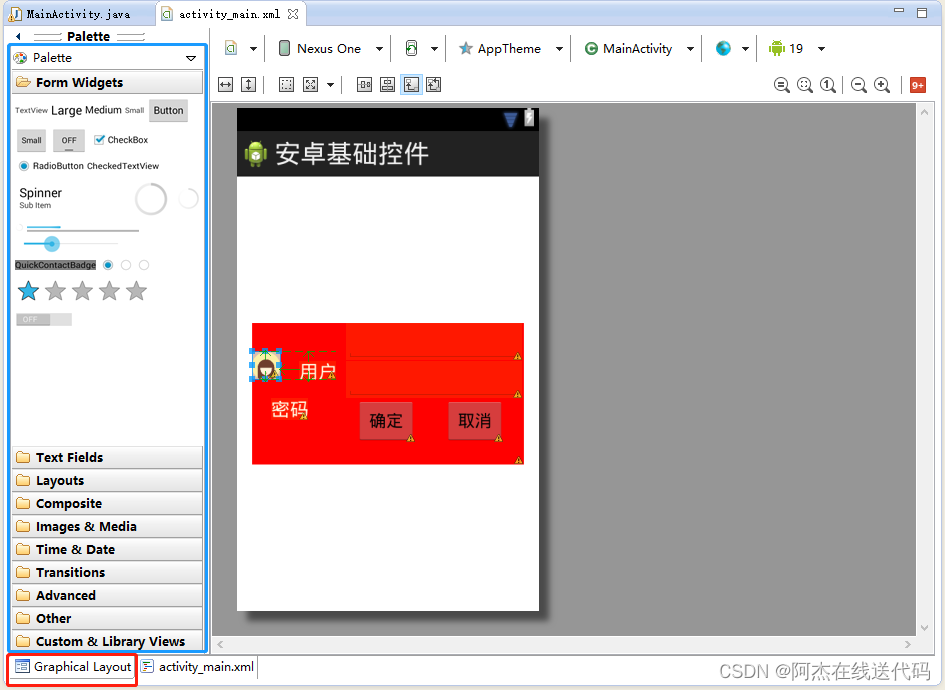The image size is (945, 690).
Task: Click the show margins toolbar icon
Action: pyautogui.click(x=286, y=85)
